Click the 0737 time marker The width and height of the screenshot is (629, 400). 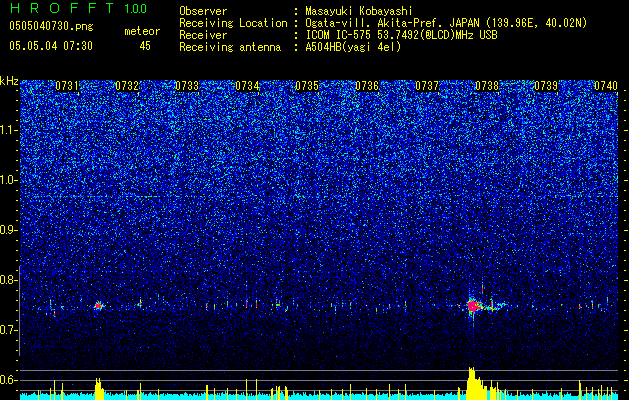[427, 86]
